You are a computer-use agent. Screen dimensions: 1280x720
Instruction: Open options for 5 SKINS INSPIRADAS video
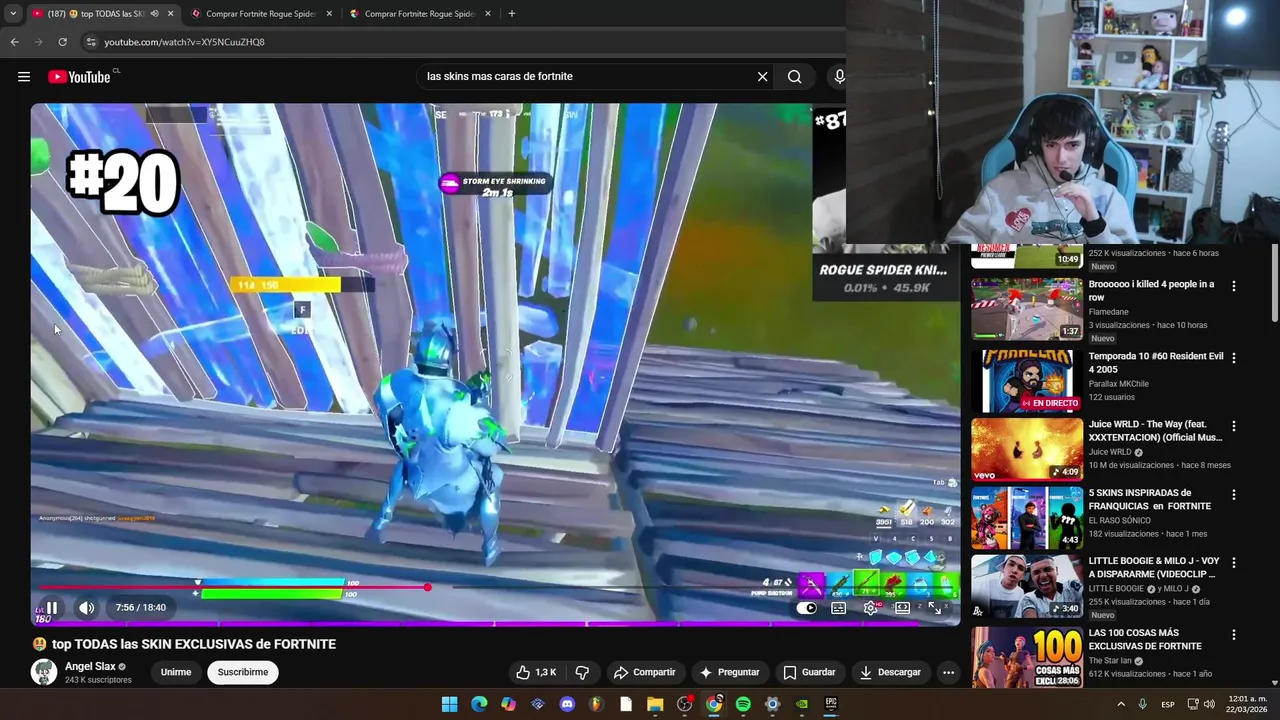(x=1233, y=495)
